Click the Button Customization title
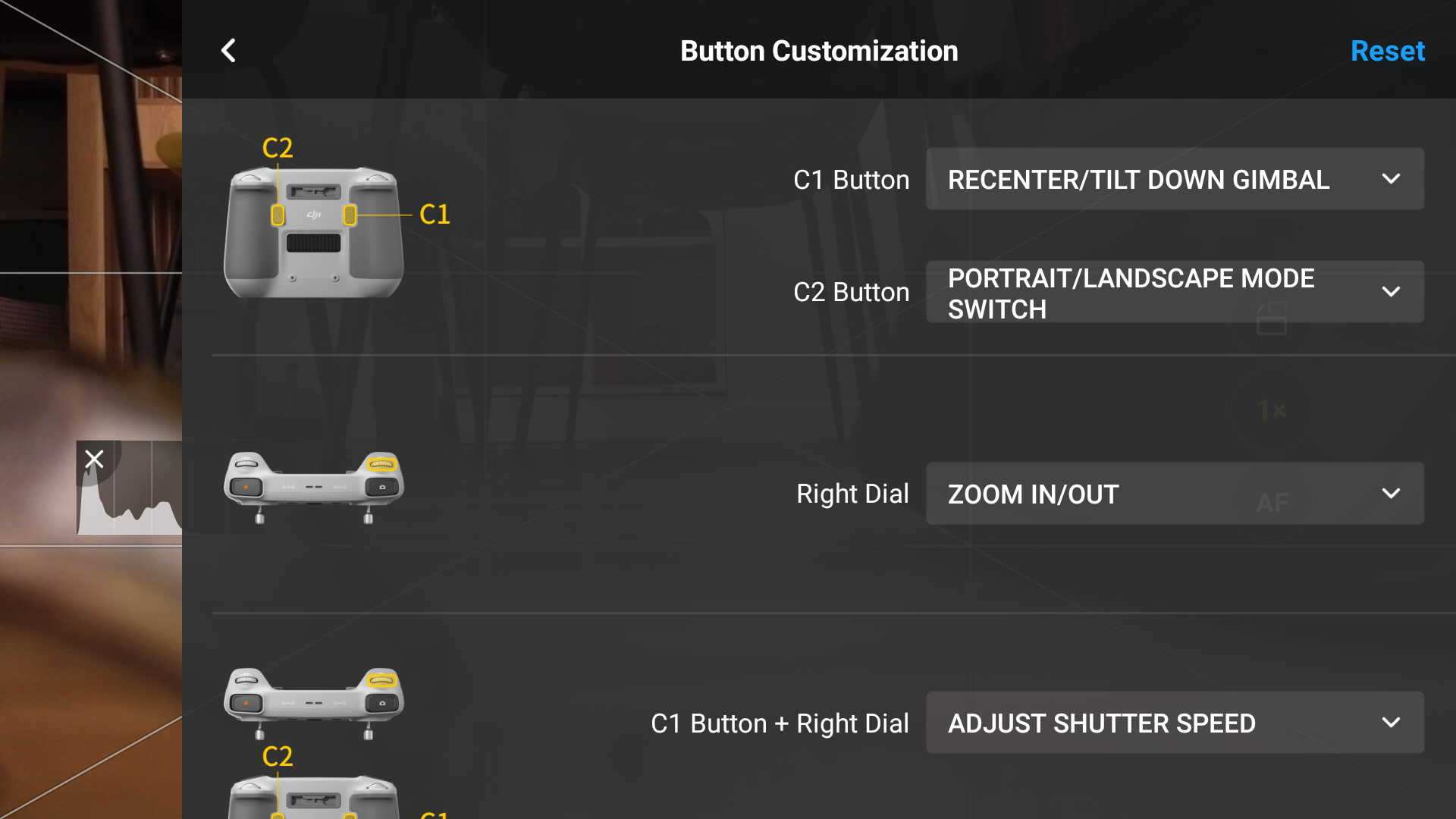The image size is (1456, 819). tap(819, 51)
